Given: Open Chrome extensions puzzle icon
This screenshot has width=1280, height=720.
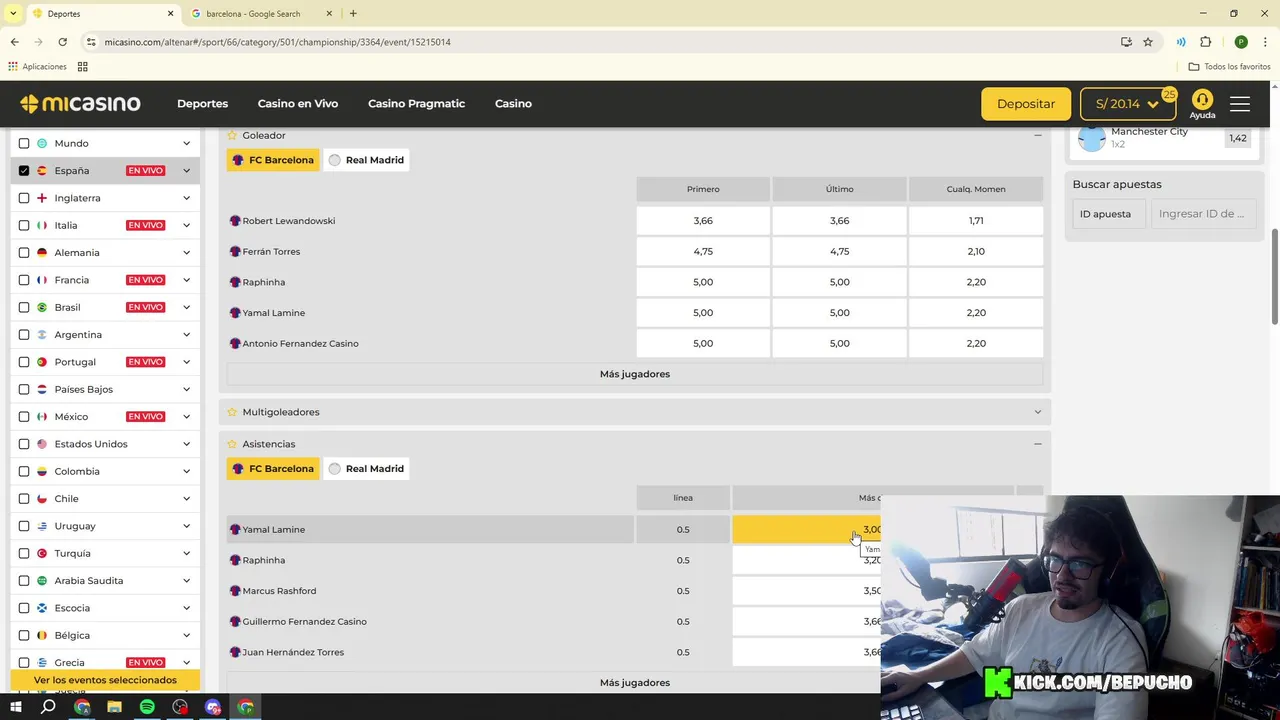Looking at the screenshot, I should coord(1205,42).
